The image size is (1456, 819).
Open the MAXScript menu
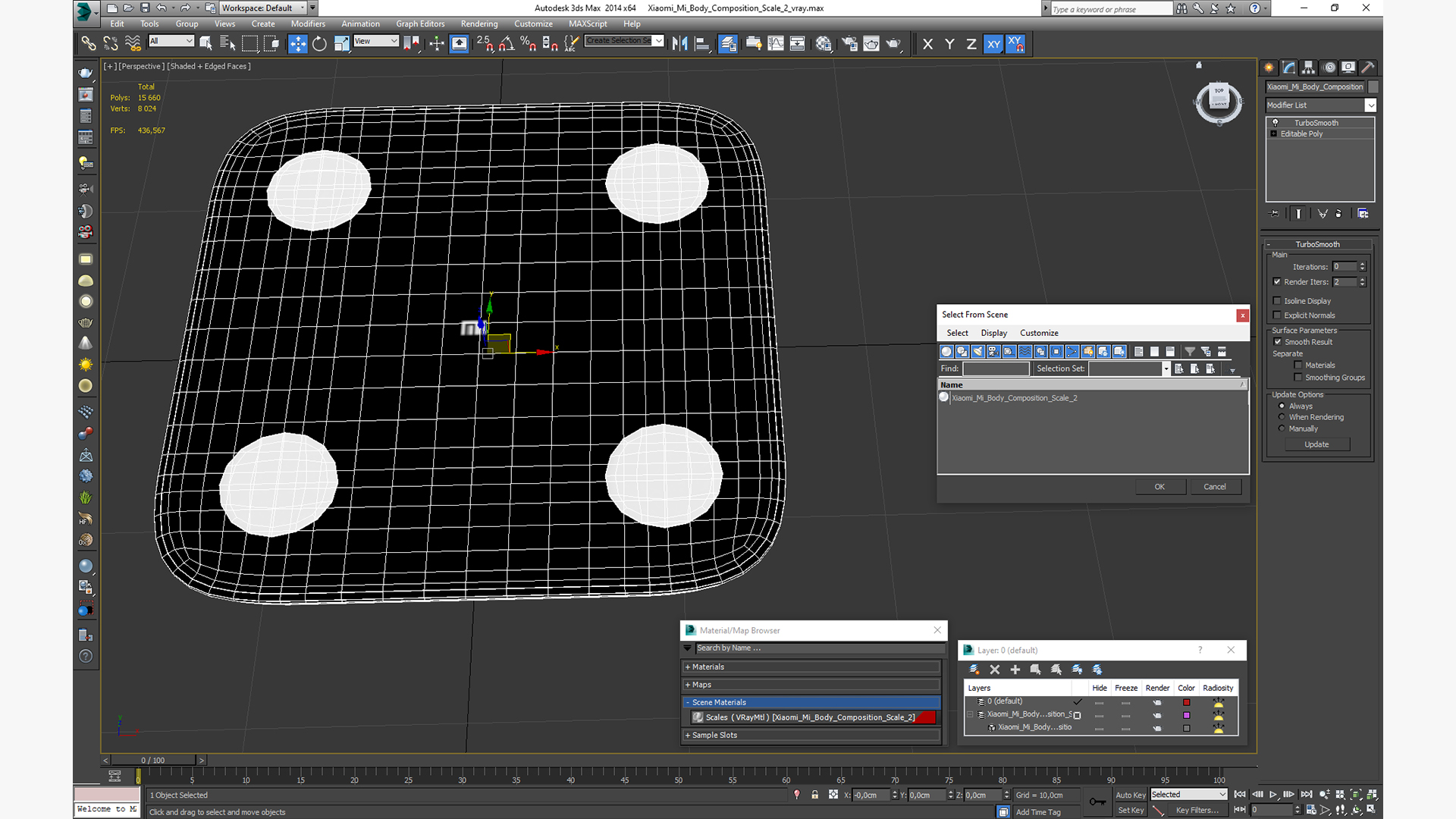588,24
